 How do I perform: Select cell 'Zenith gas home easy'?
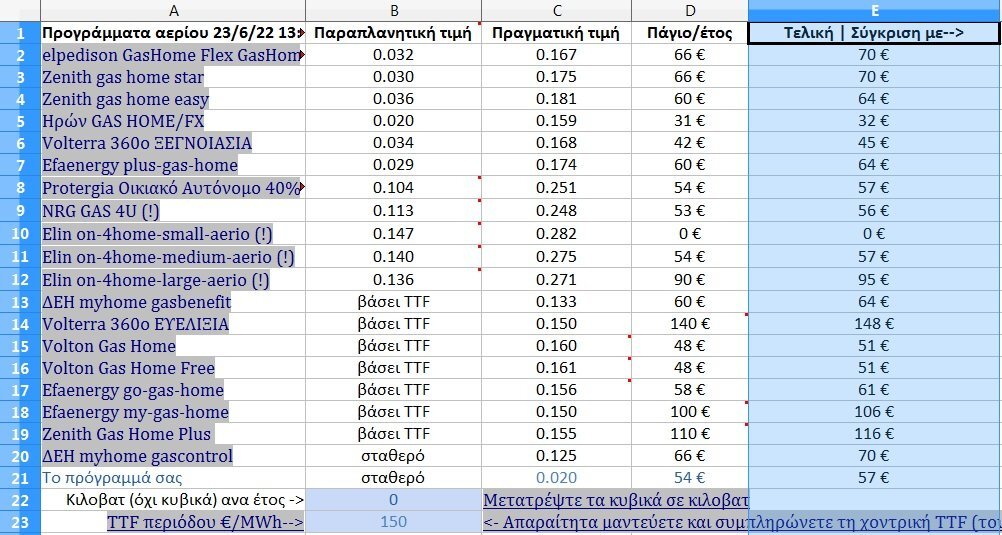pyautogui.click(x=173, y=99)
